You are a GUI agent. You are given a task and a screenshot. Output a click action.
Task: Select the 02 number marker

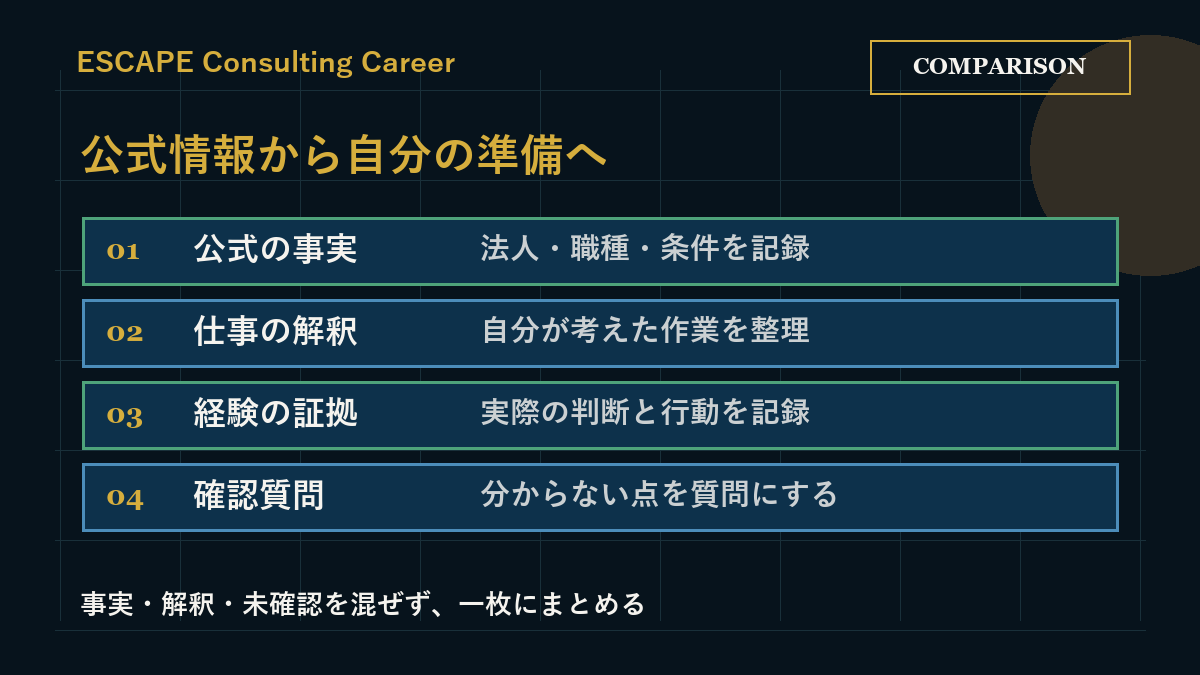click(125, 333)
